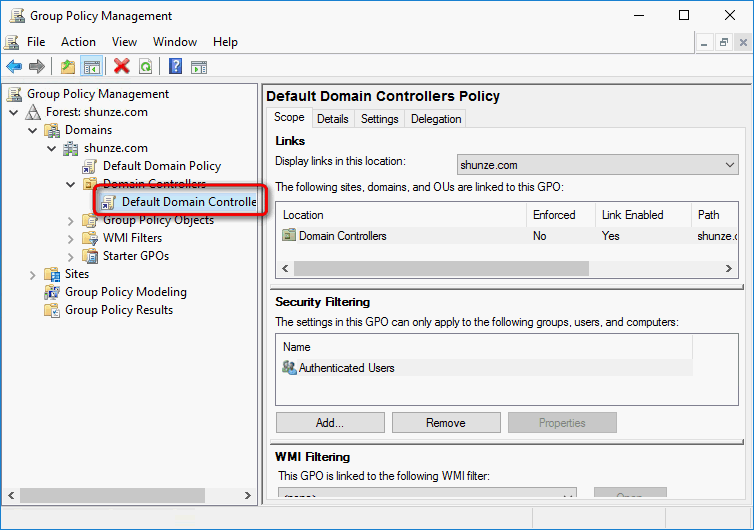Open the View menu
Image resolution: width=754 pixels, height=530 pixels.
point(125,42)
